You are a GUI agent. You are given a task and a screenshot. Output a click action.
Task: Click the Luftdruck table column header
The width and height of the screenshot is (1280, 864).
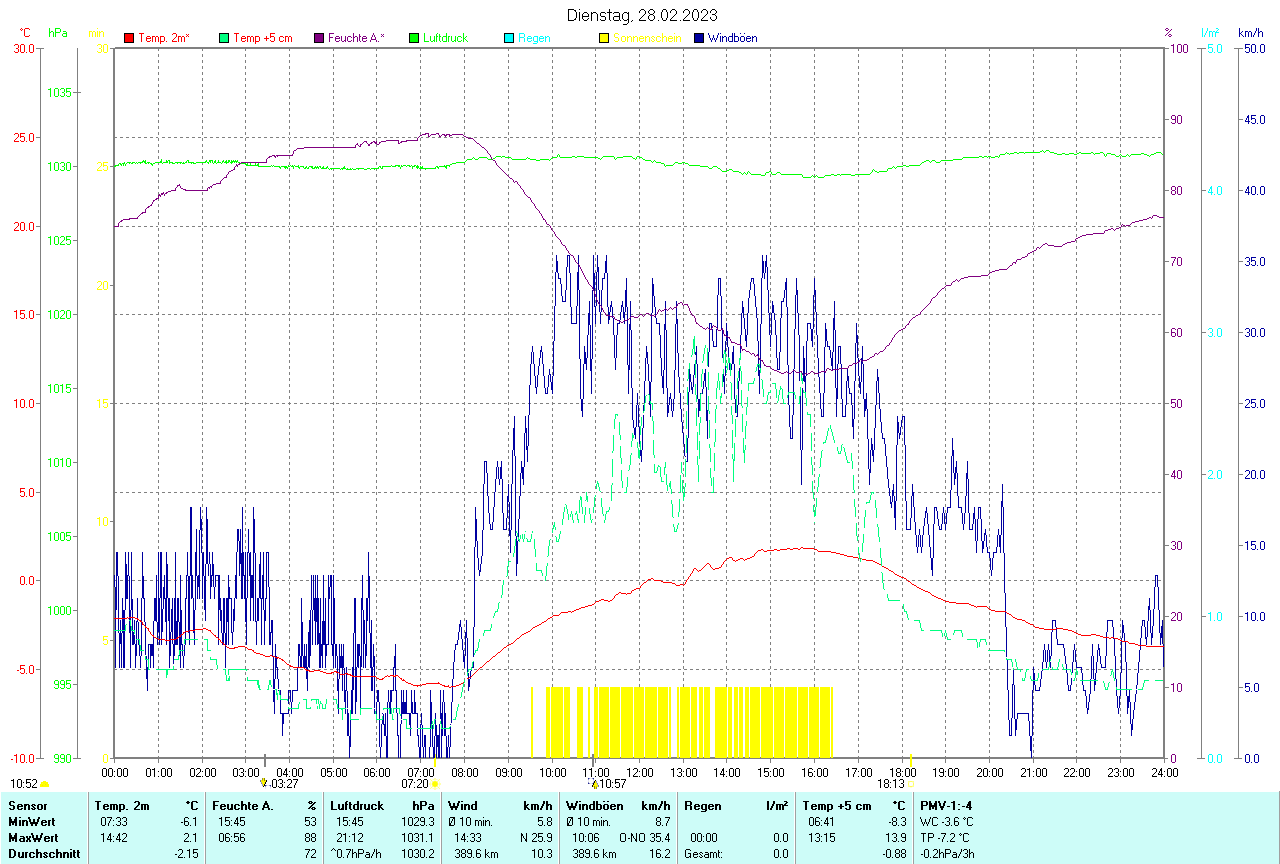coord(357,805)
